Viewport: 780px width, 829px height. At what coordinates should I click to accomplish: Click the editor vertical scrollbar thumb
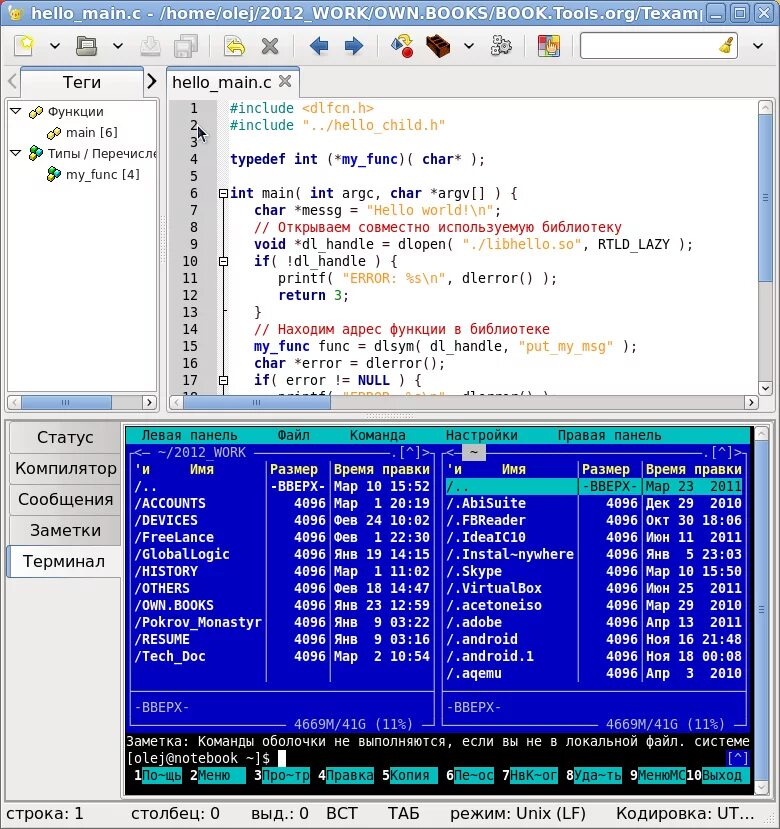point(765,198)
